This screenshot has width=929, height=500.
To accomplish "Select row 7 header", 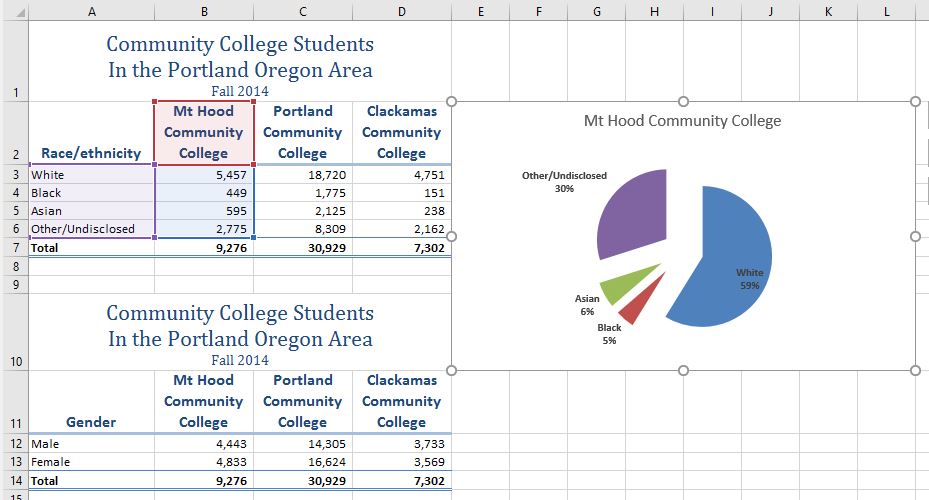I will pyautogui.click(x=15, y=248).
